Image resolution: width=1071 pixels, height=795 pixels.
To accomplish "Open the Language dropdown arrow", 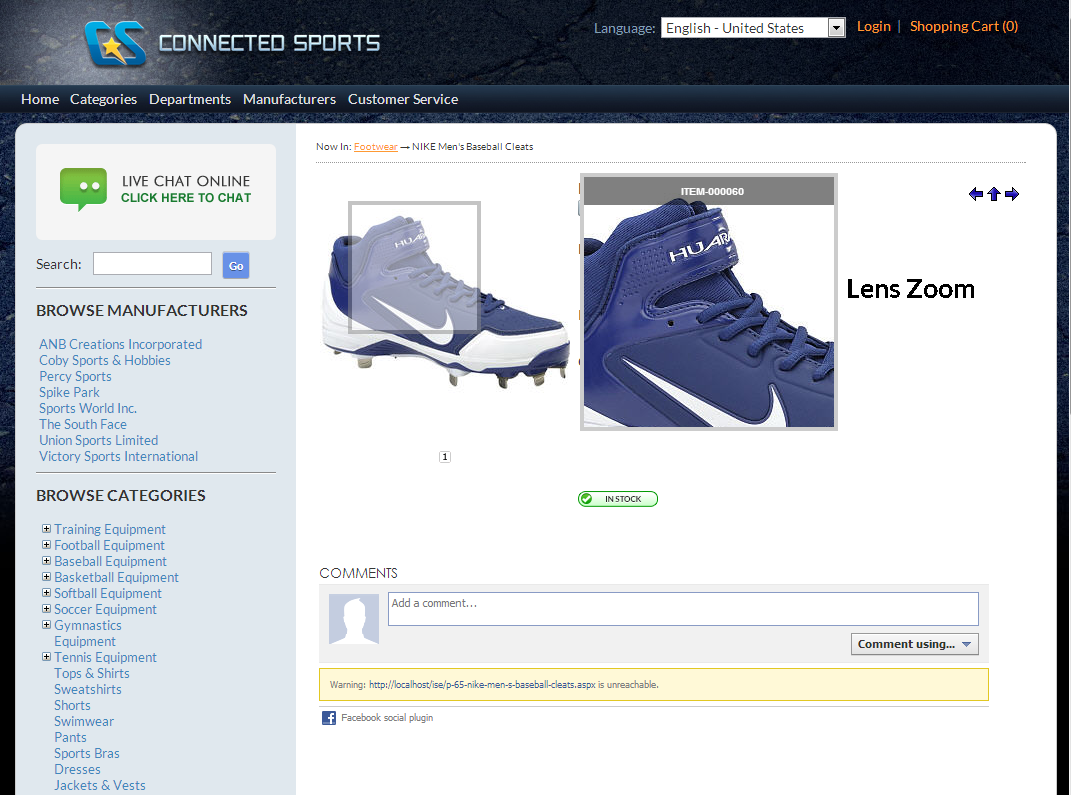I will point(836,28).
